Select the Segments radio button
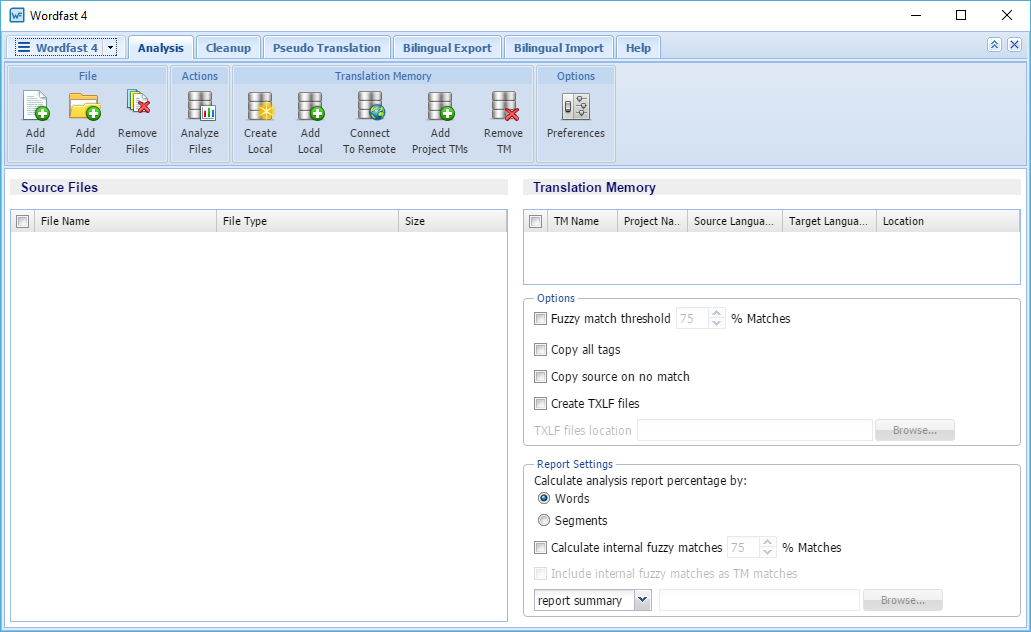 (544, 520)
